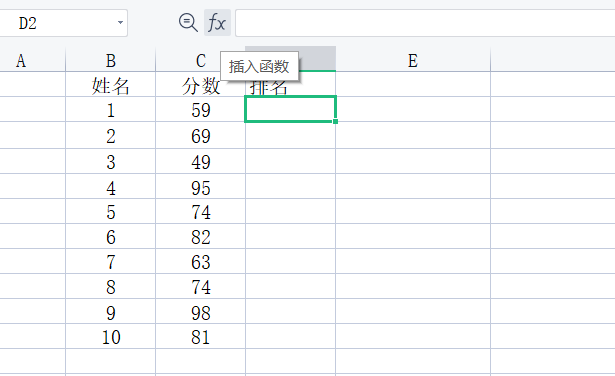Viewport: 615px width, 376px height.
Task: Select name cell with value 5
Action: point(111,211)
